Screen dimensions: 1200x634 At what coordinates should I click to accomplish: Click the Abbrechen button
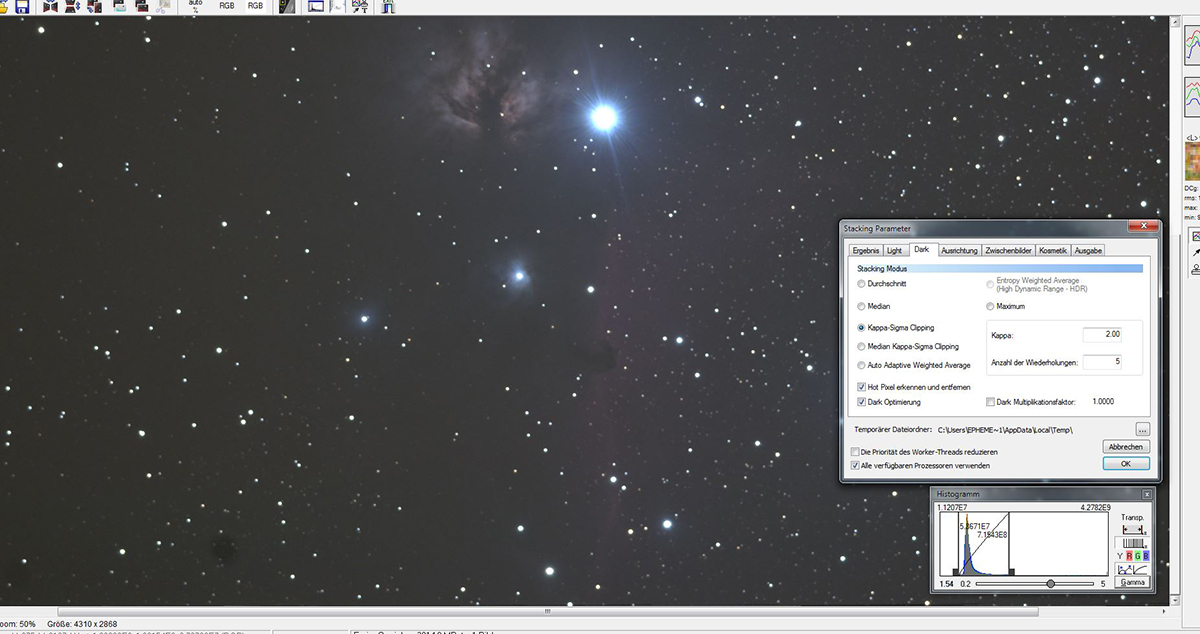[1126, 447]
